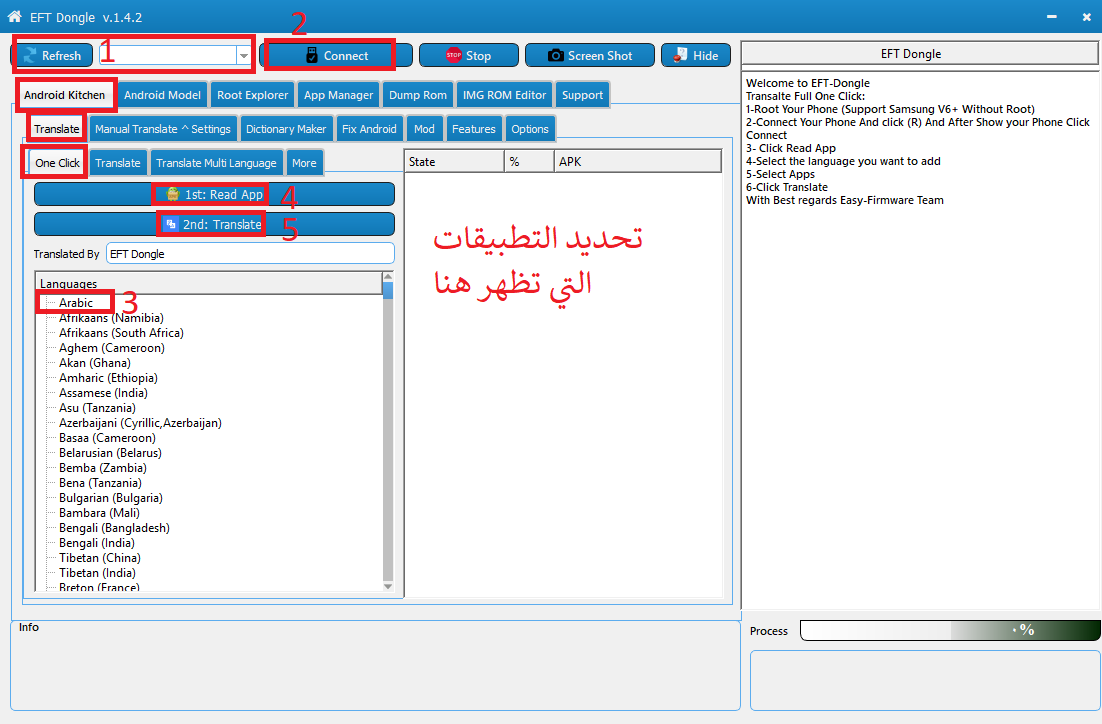This screenshot has width=1102, height=724.
Task: Click the Hide button
Action: coord(696,56)
